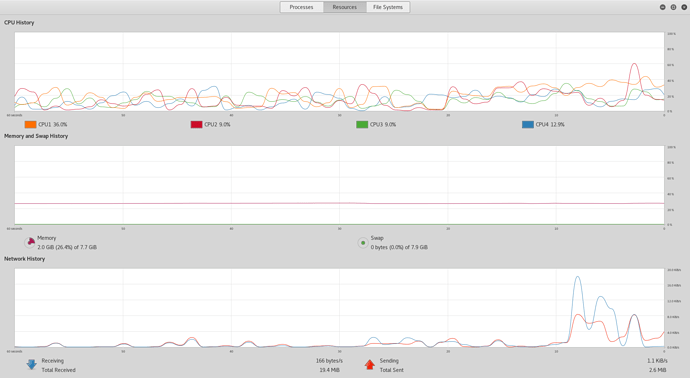The height and width of the screenshot is (378, 690).
Task: Click the Memory 2.0 GiB usage text
Action: click(x=67, y=247)
